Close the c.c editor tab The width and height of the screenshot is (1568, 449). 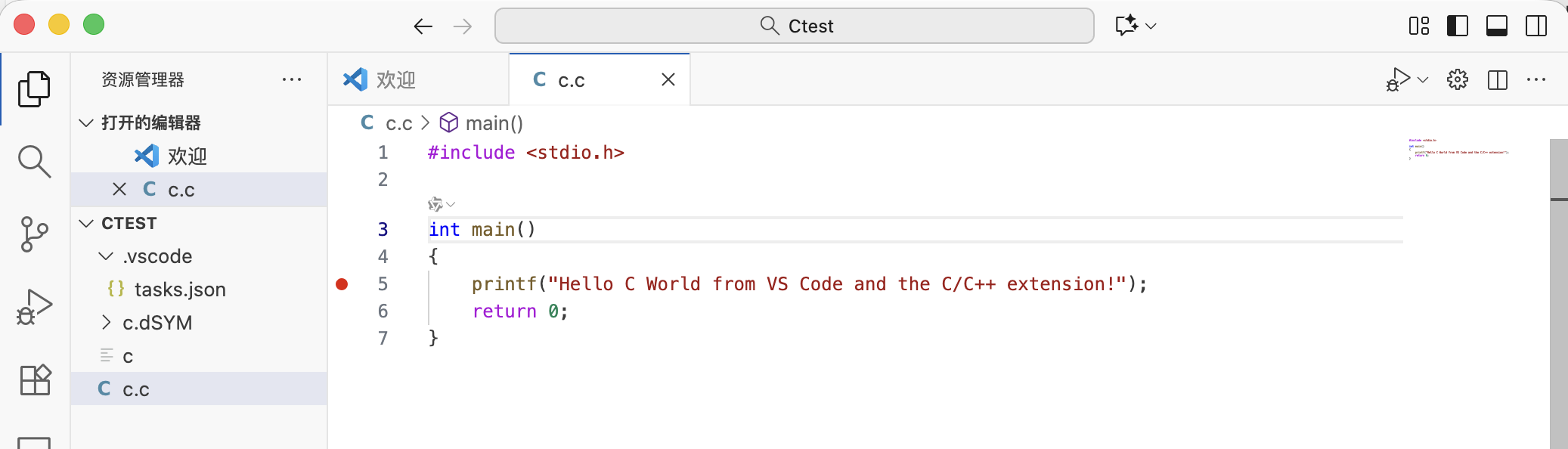point(668,79)
